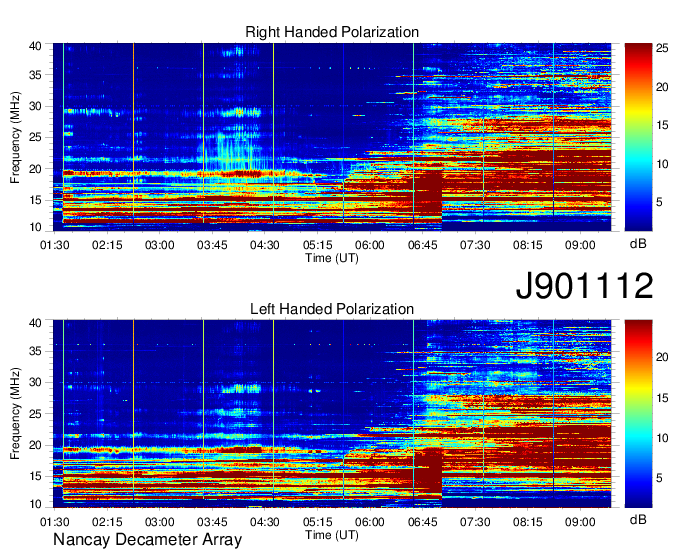
Task: Click the 15 MHz tick on the Left Handed frequency axis
Action: (x=35, y=477)
